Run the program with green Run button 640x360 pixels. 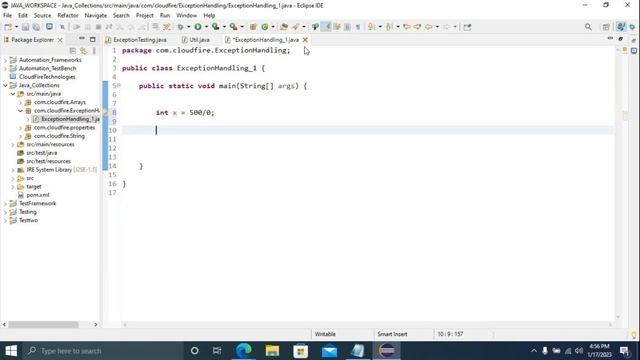coord(198,27)
